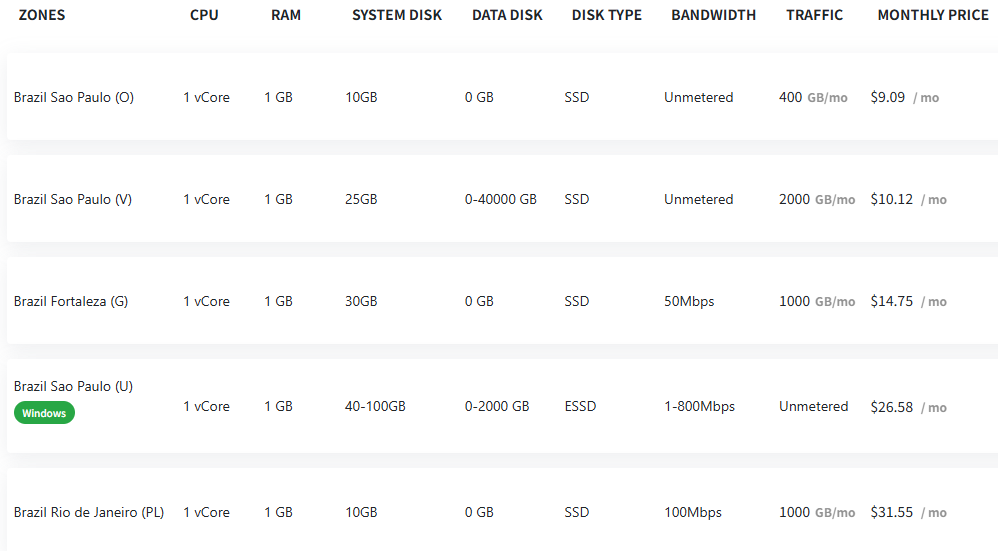Screen dimensions: 998x551
Task: Select the Brazil Fortaleza (G) zone
Action: (x=71, y=301)
